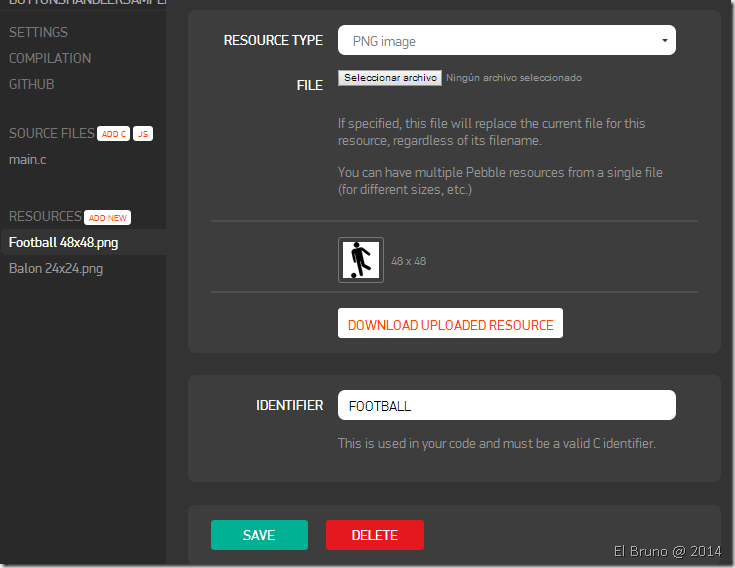Open the GitHub sidebar item
Viewport: 735px width, 568px height.
32,84
